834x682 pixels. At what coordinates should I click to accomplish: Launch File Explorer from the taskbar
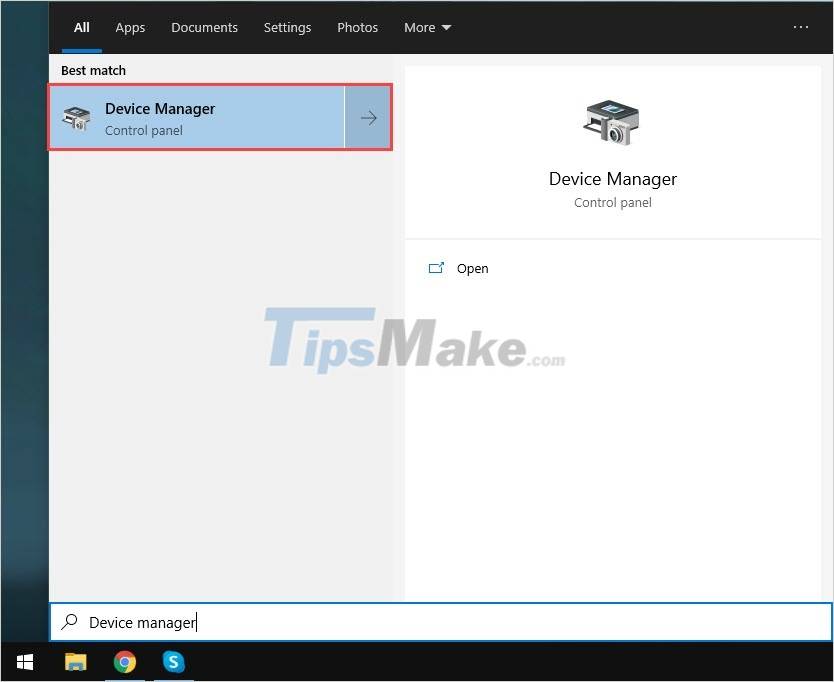click(x=75, y=662)
